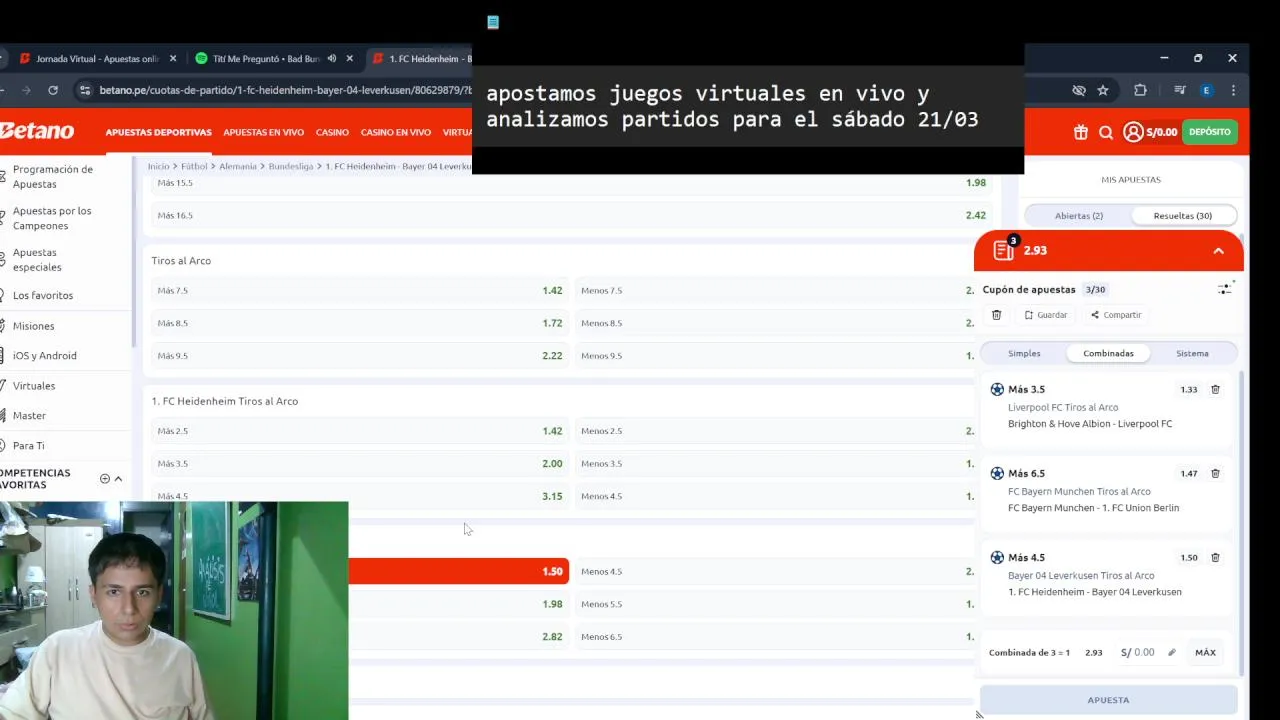Click the green Depósito button
This screenshot has height=720, width=1280.
click(1209, 132)
